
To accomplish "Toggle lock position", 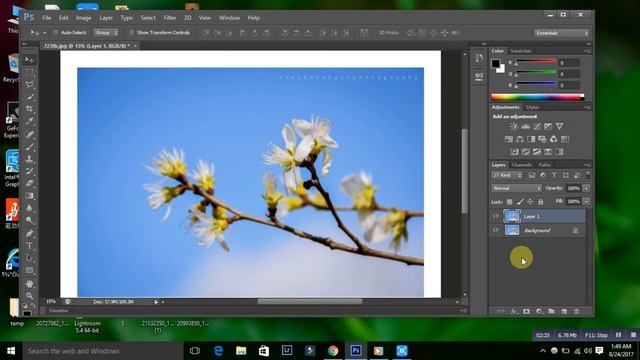I will (x=530, y=202).
